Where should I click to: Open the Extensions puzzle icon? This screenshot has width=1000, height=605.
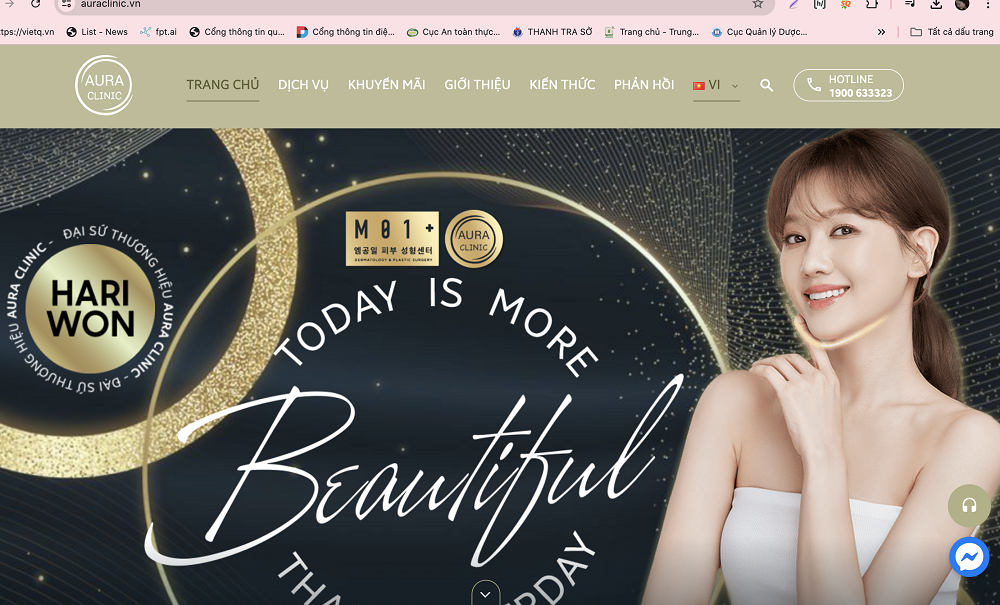pyautogui.click(x=871, y=4)
